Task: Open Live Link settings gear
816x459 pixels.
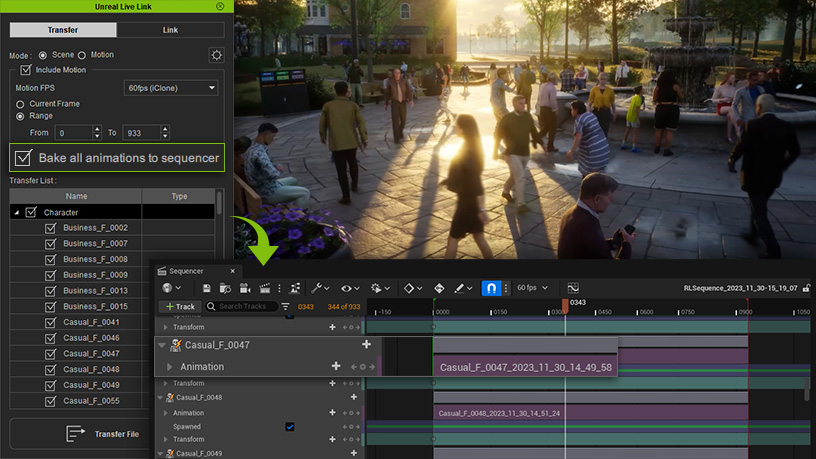Action: (x=216, y=56)
